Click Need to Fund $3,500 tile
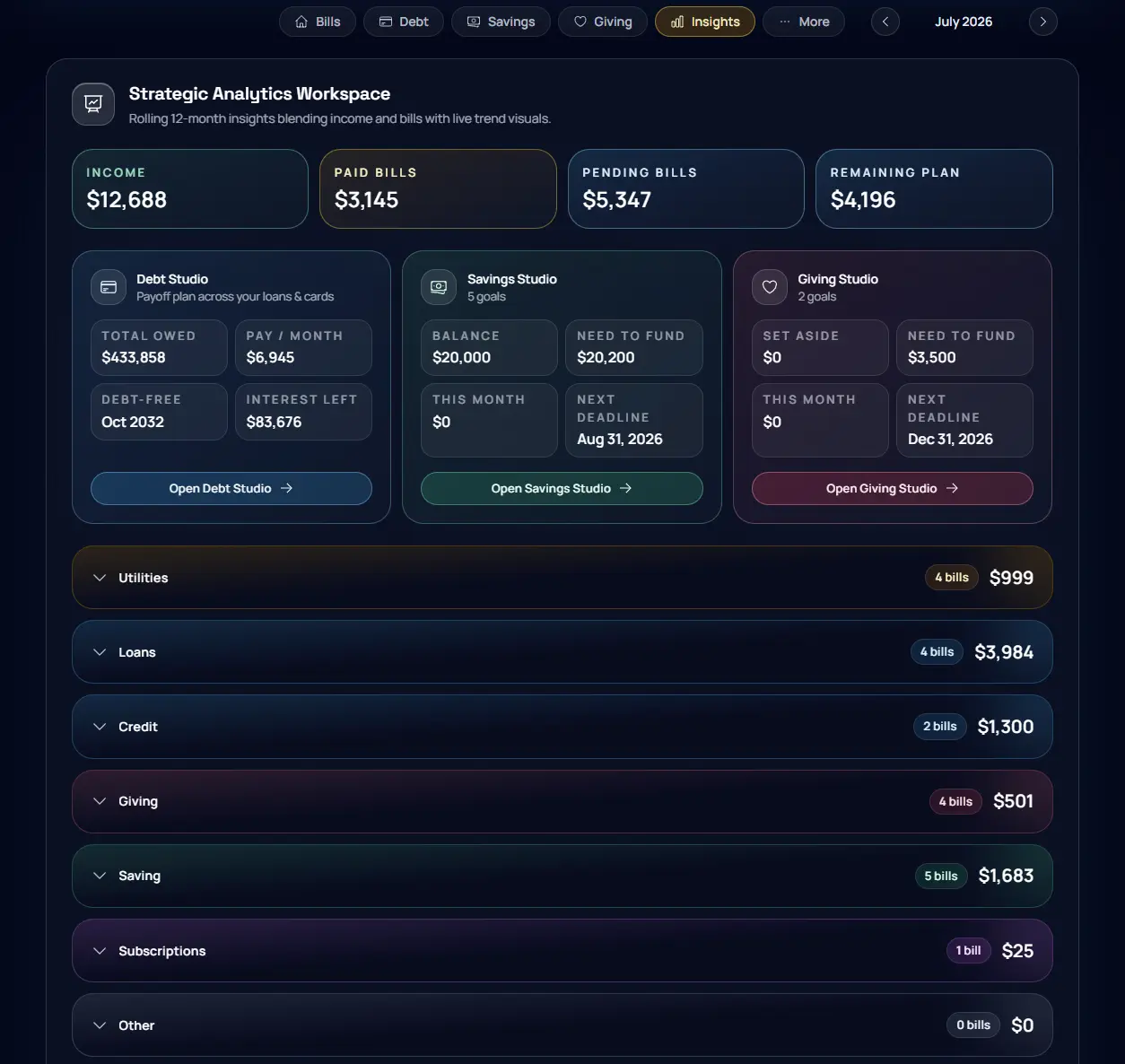The image size is (1125, 1064). pos(964,347)
